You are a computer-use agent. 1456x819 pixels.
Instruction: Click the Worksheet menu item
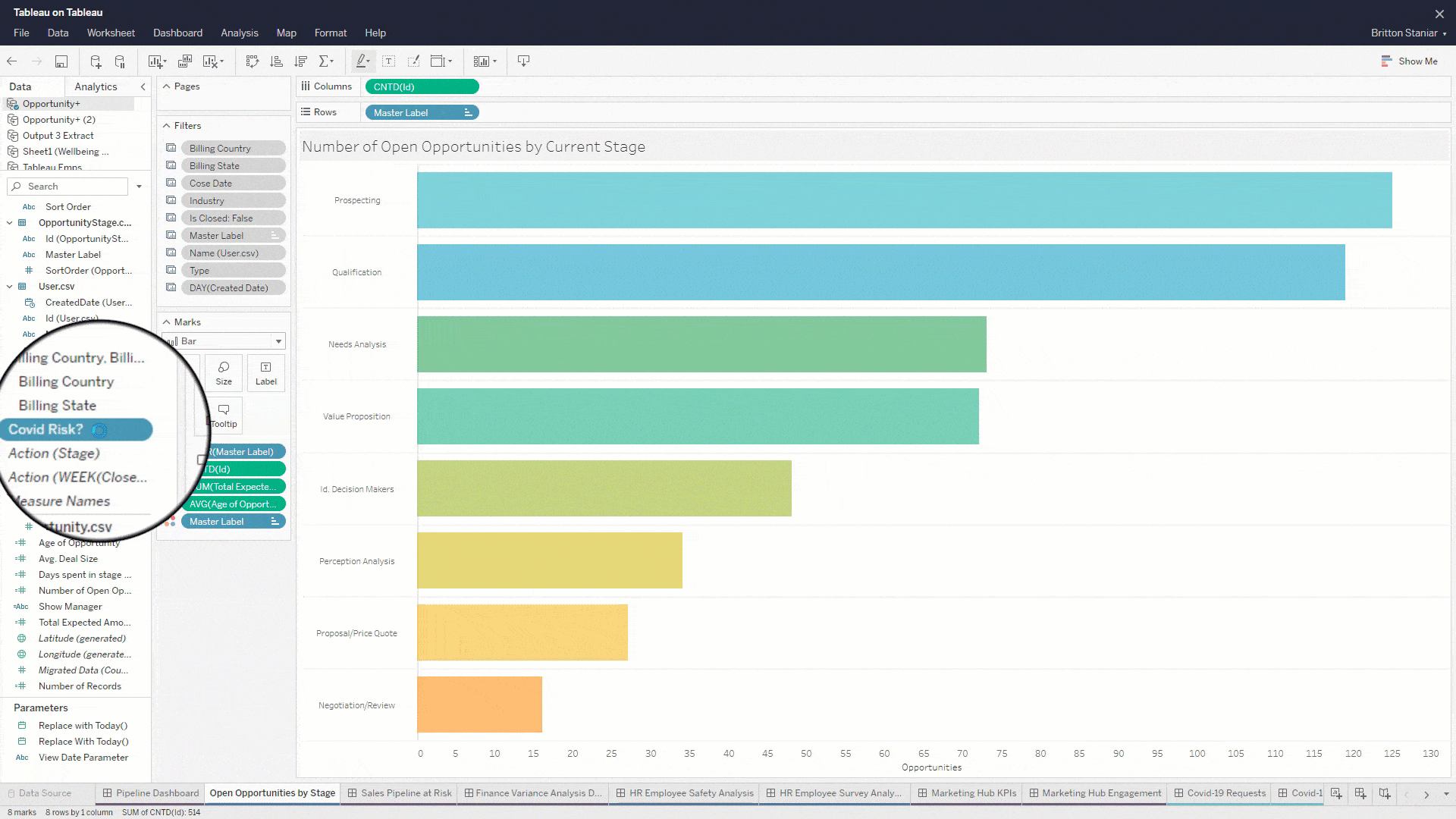pos(110,33)
